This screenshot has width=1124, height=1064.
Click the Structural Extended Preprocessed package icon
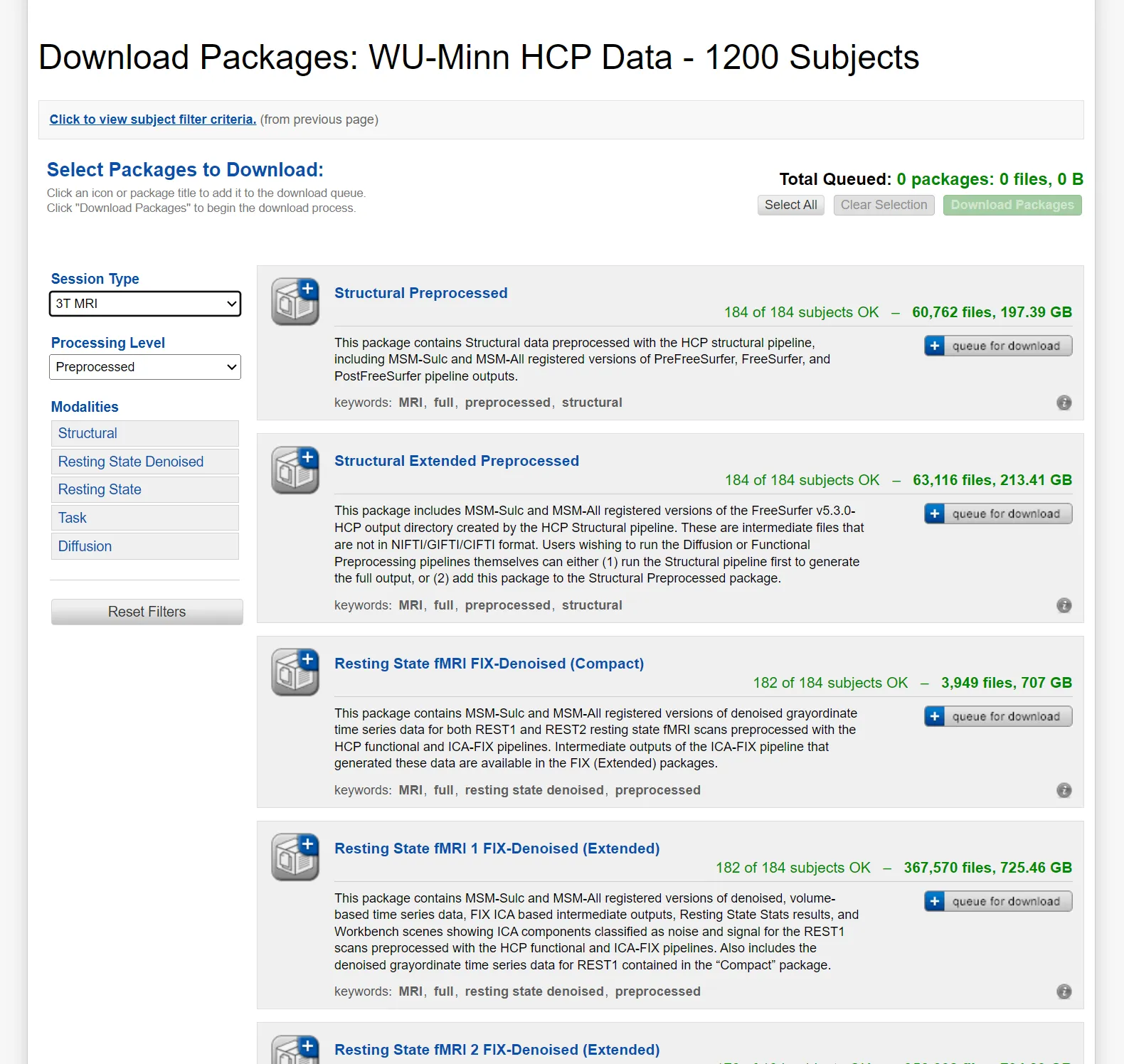pos(295,470)
